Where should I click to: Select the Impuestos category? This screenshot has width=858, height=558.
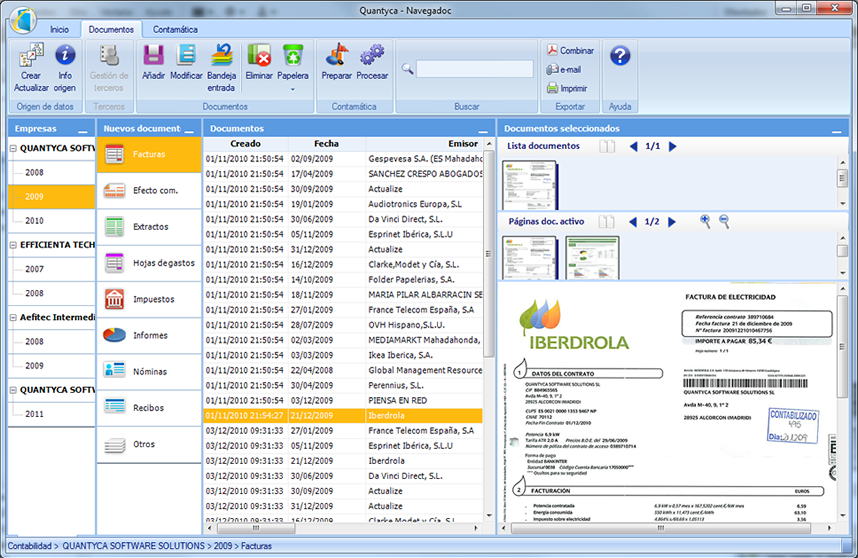pyautogui.click(x=149, y=299)
